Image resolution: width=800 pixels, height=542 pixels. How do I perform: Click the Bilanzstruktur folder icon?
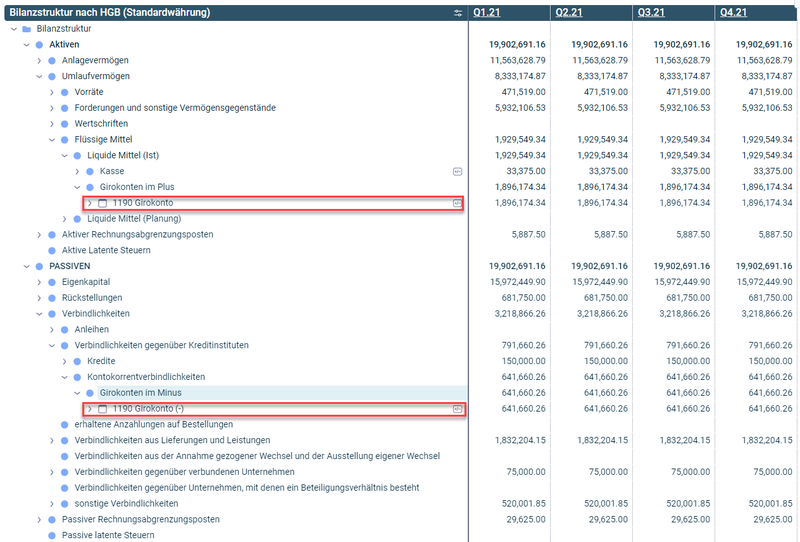tap(27, 29)
